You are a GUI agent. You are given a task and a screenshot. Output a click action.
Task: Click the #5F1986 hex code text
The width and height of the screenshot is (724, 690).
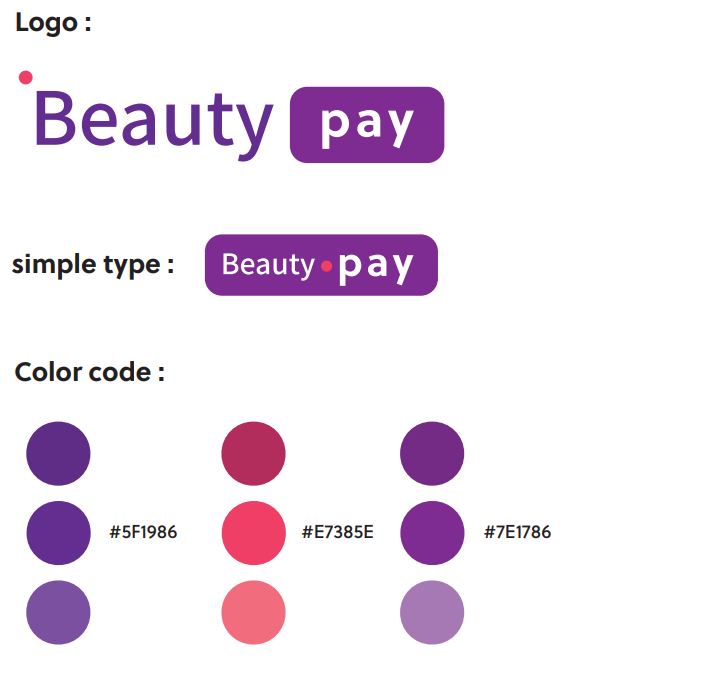143,532
